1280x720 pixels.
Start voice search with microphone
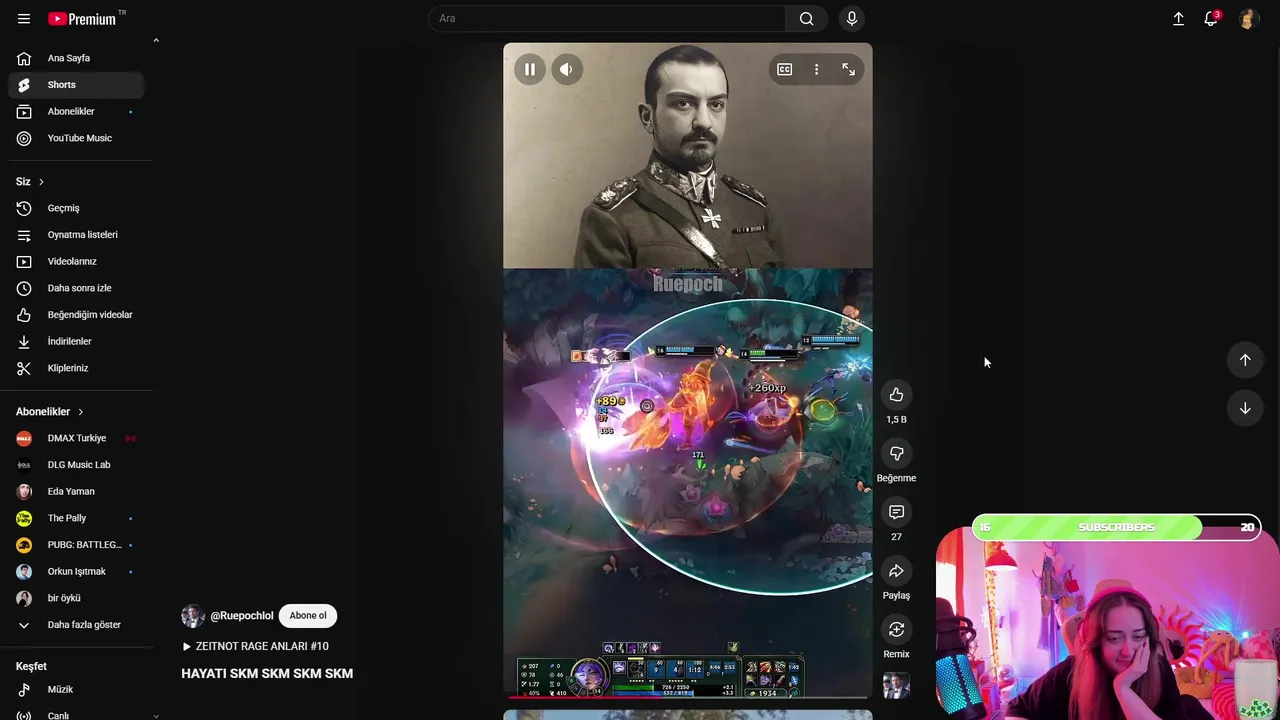[852, 19]
